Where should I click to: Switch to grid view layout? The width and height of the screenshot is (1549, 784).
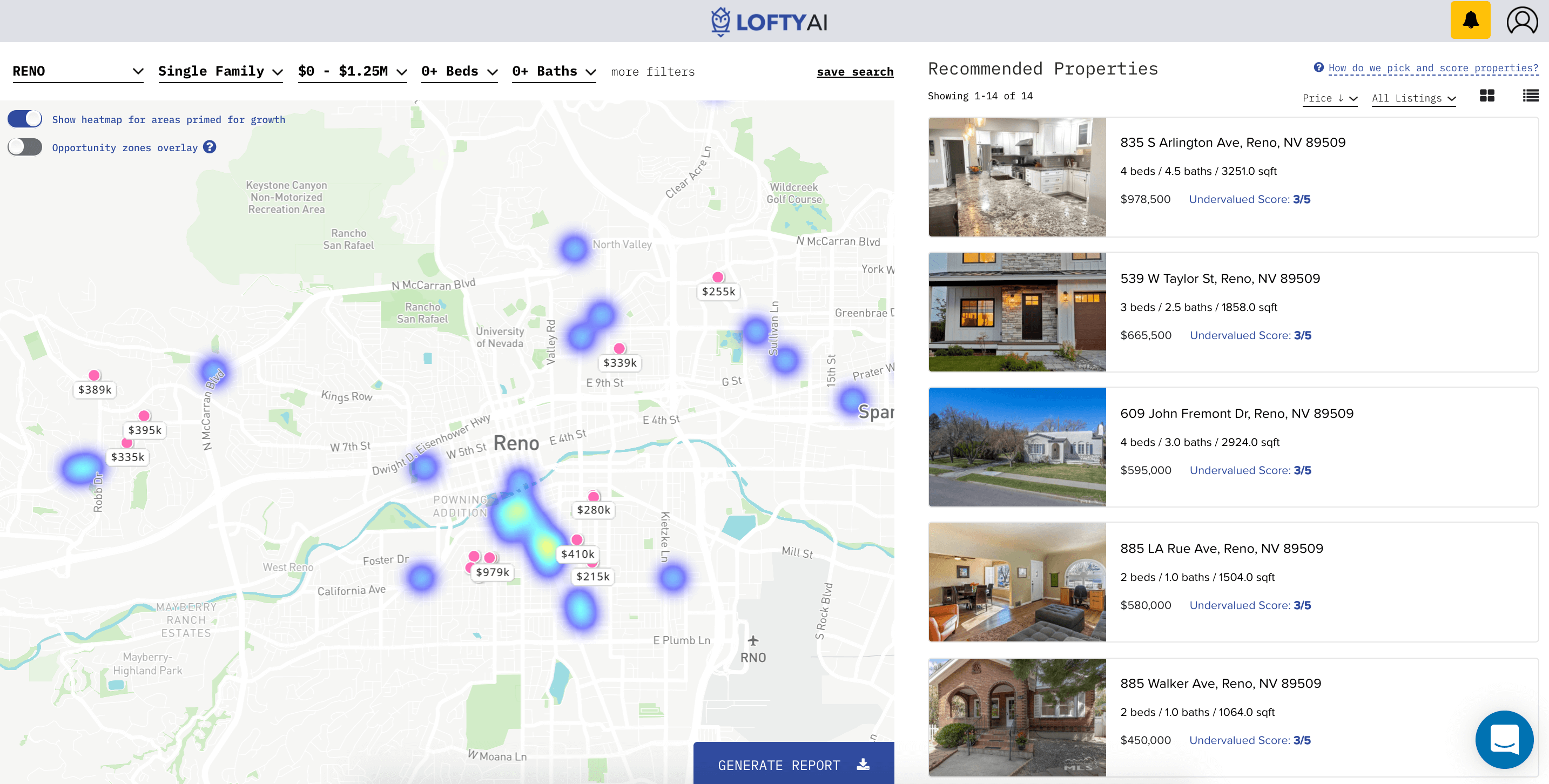(1486, 96)
